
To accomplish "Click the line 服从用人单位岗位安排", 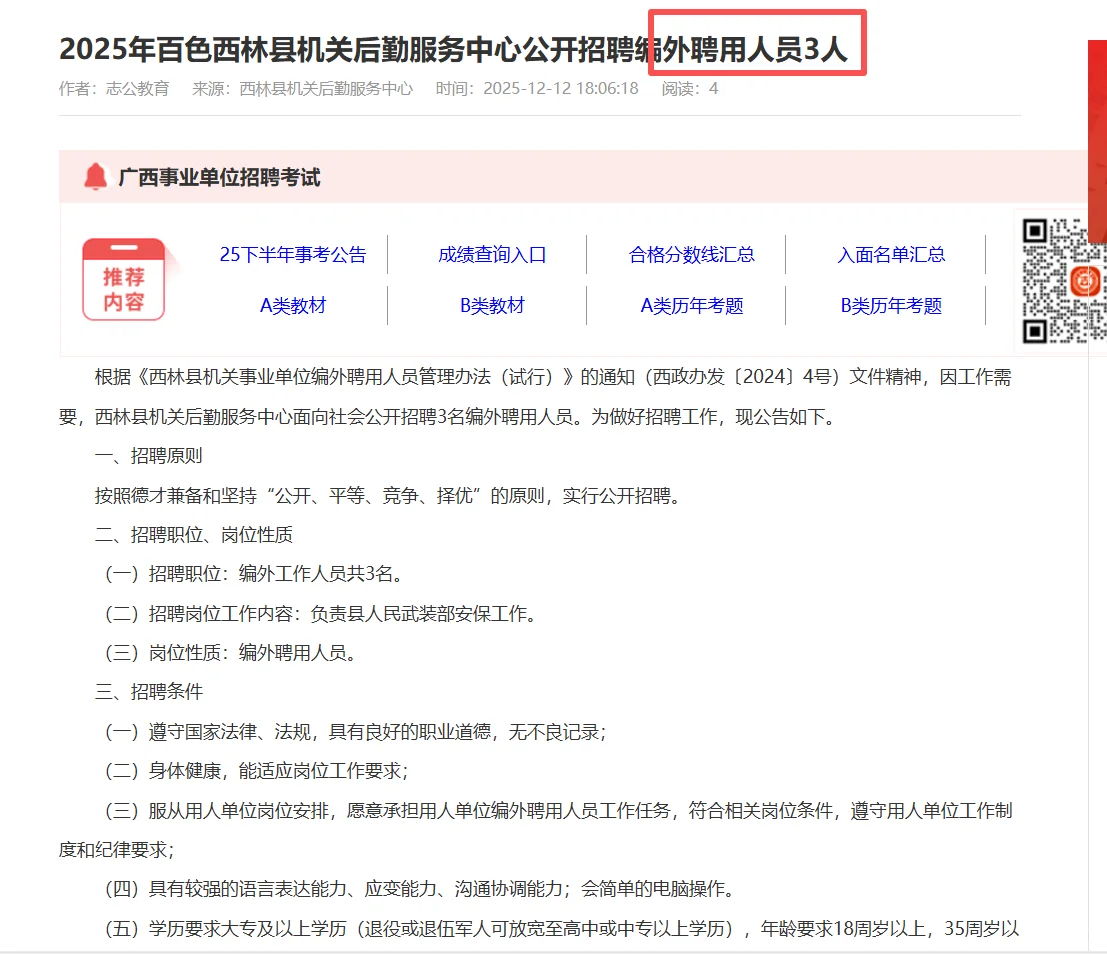I will [536, 830].
